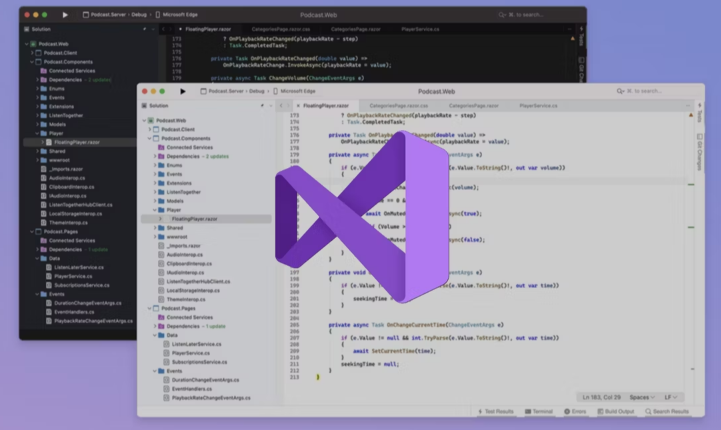This screenshot has width=721, height=430.
Task: Expand the Enums folder arrow in light window
Action: [155, 166]
